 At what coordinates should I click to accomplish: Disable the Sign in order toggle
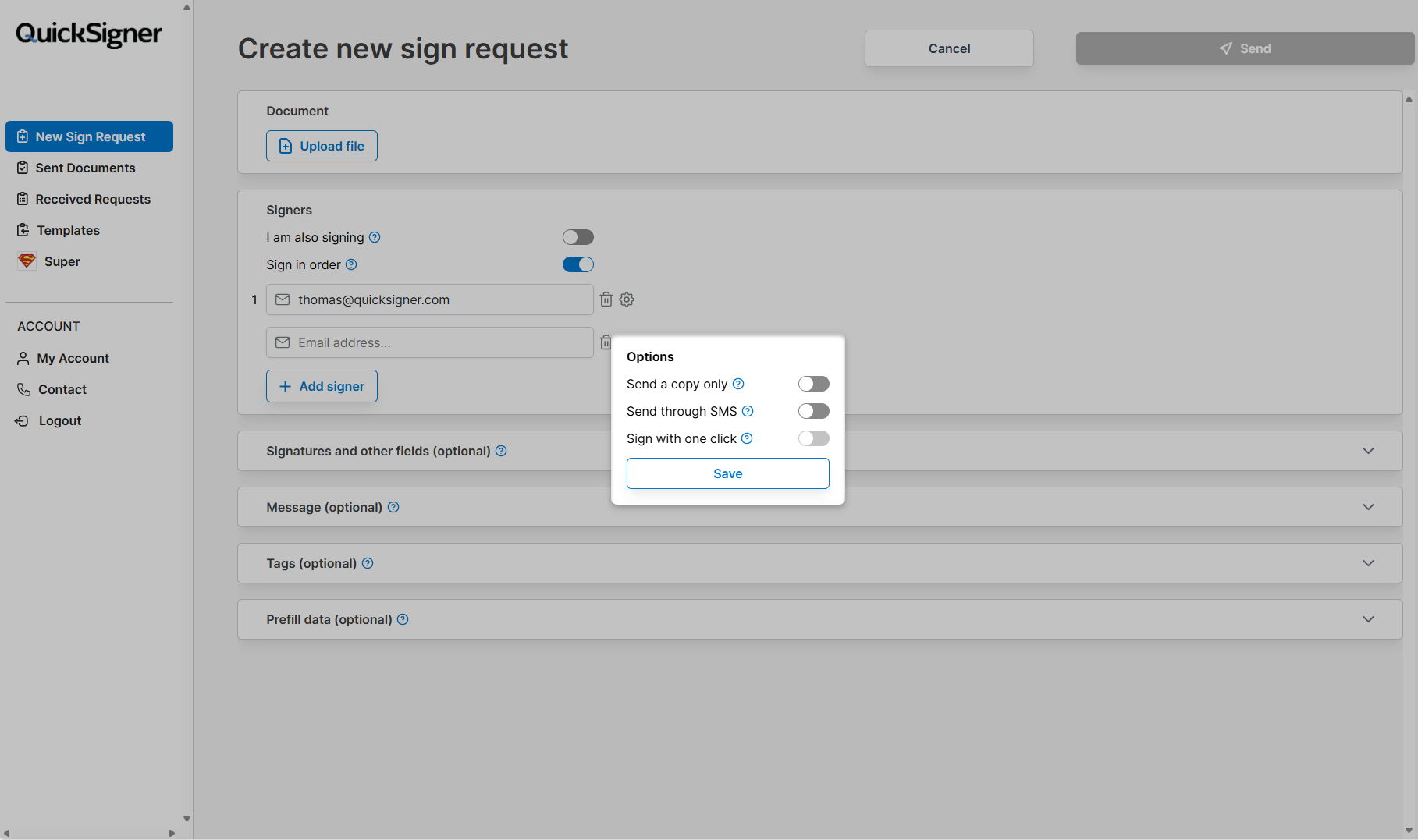point(578,264)
